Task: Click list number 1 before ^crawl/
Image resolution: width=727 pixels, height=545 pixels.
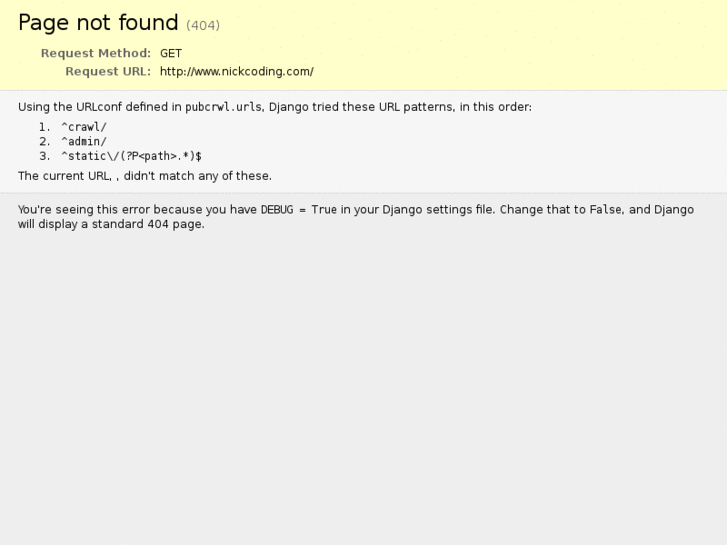Action: pos(44,127)
